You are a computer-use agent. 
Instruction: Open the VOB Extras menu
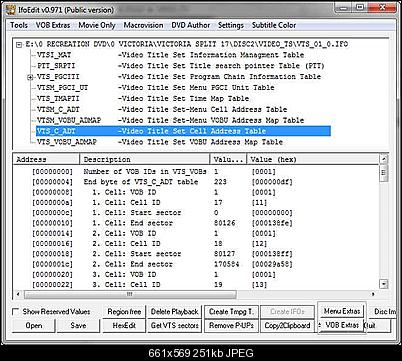[x=53, y=25]
